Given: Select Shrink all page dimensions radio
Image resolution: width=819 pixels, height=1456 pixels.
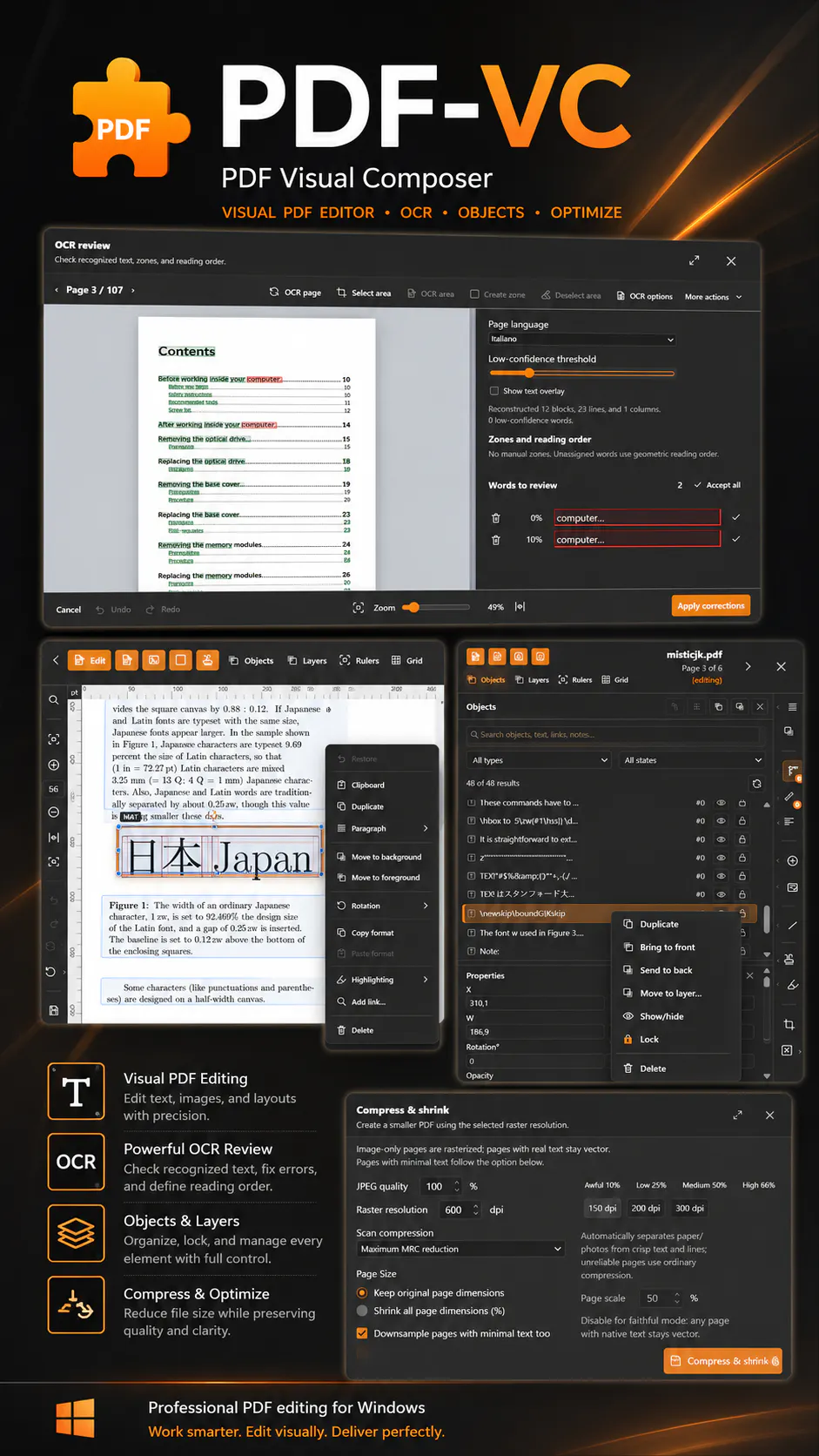Looking at the screenshot, I should (x=362, y=1311).
